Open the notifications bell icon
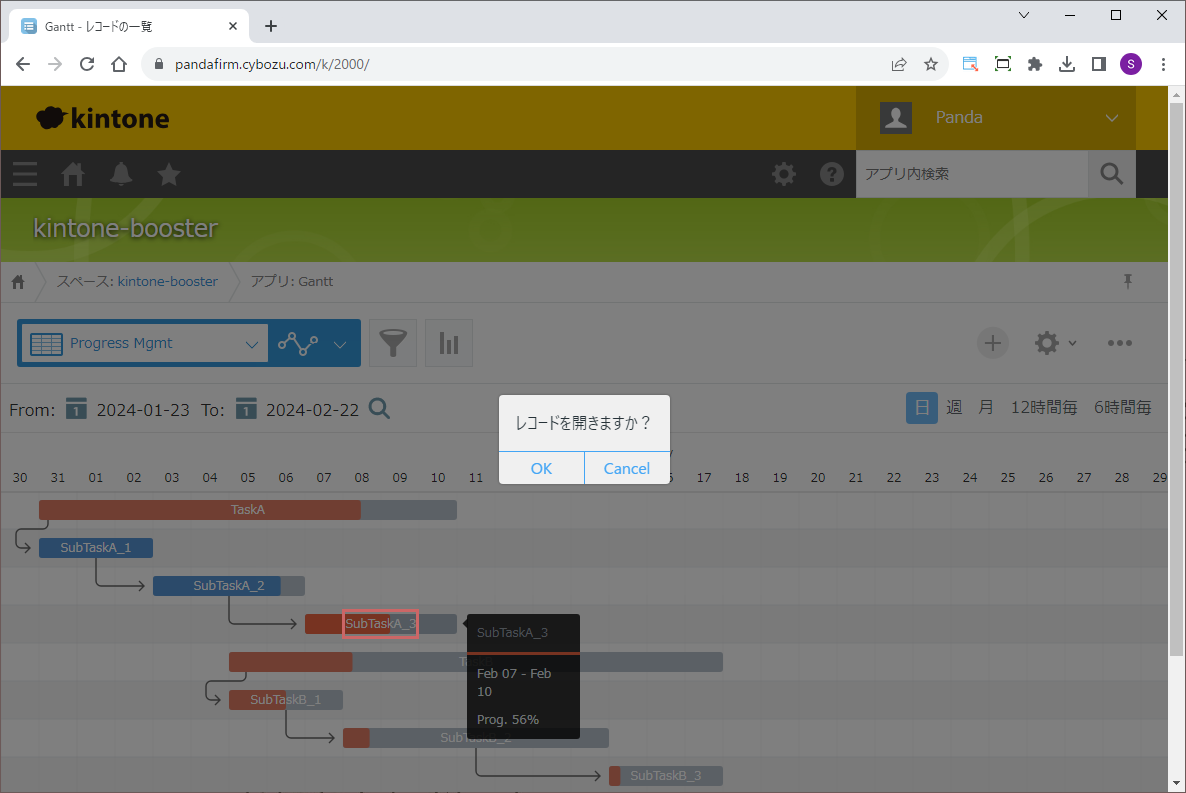 [x=121, y=174]
